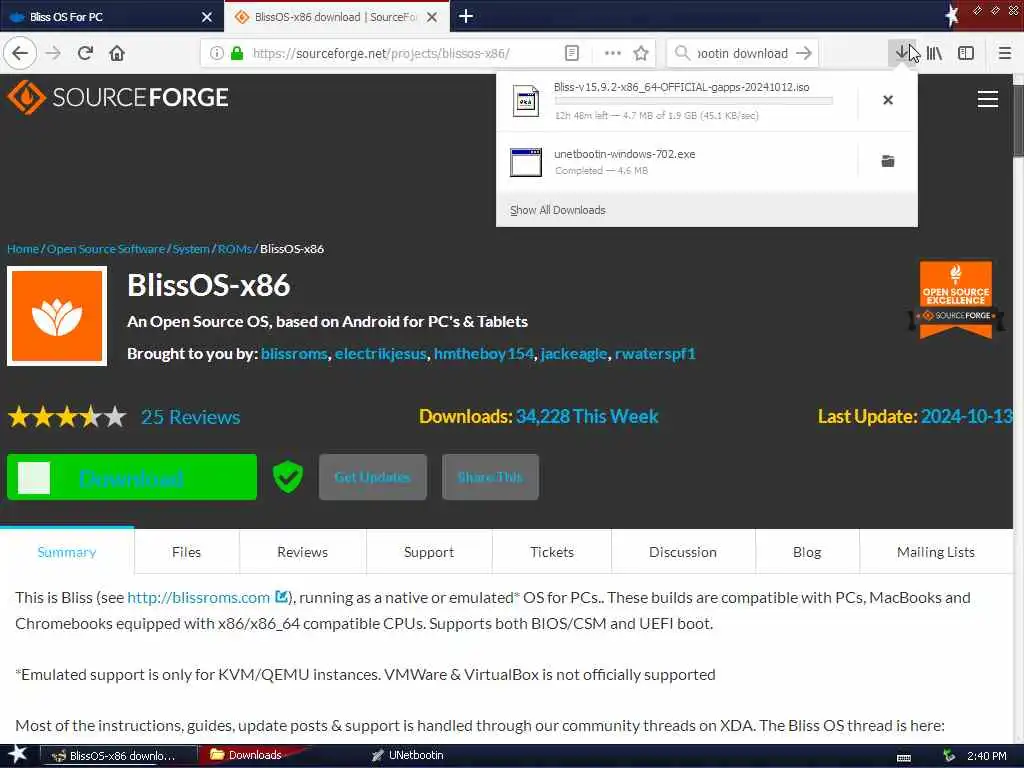Click the search box with 'ootin download'
1024x768 pixels.
pyautogui.click(x=742, y=53)
